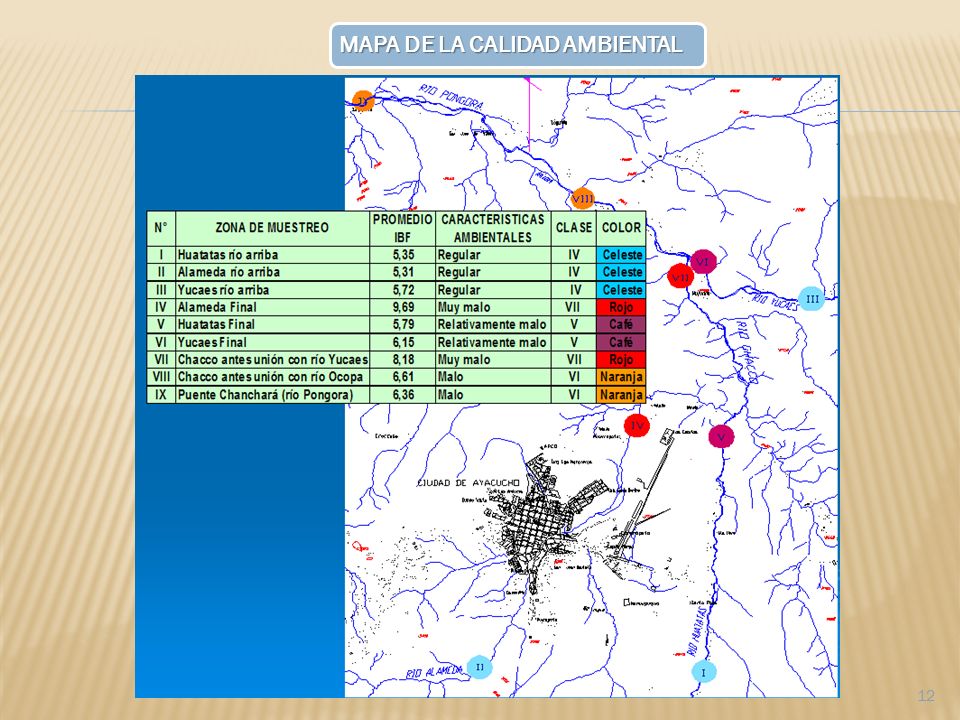This screenshot has width=960, height=720.
Task: Click the purple VI sampling marker
Action: click(x=703, y=262)
